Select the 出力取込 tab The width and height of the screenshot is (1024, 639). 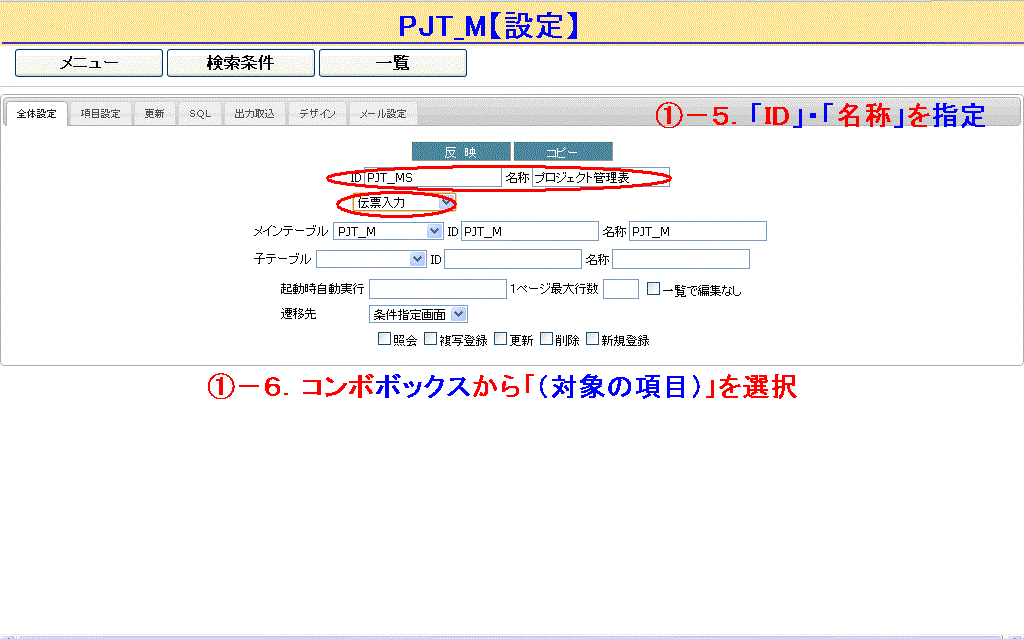tap(254, 114)
